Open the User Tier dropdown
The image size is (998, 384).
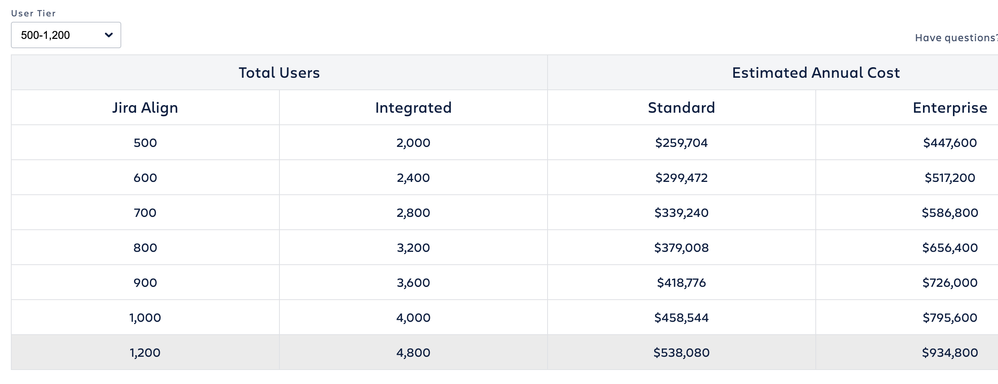66,35
